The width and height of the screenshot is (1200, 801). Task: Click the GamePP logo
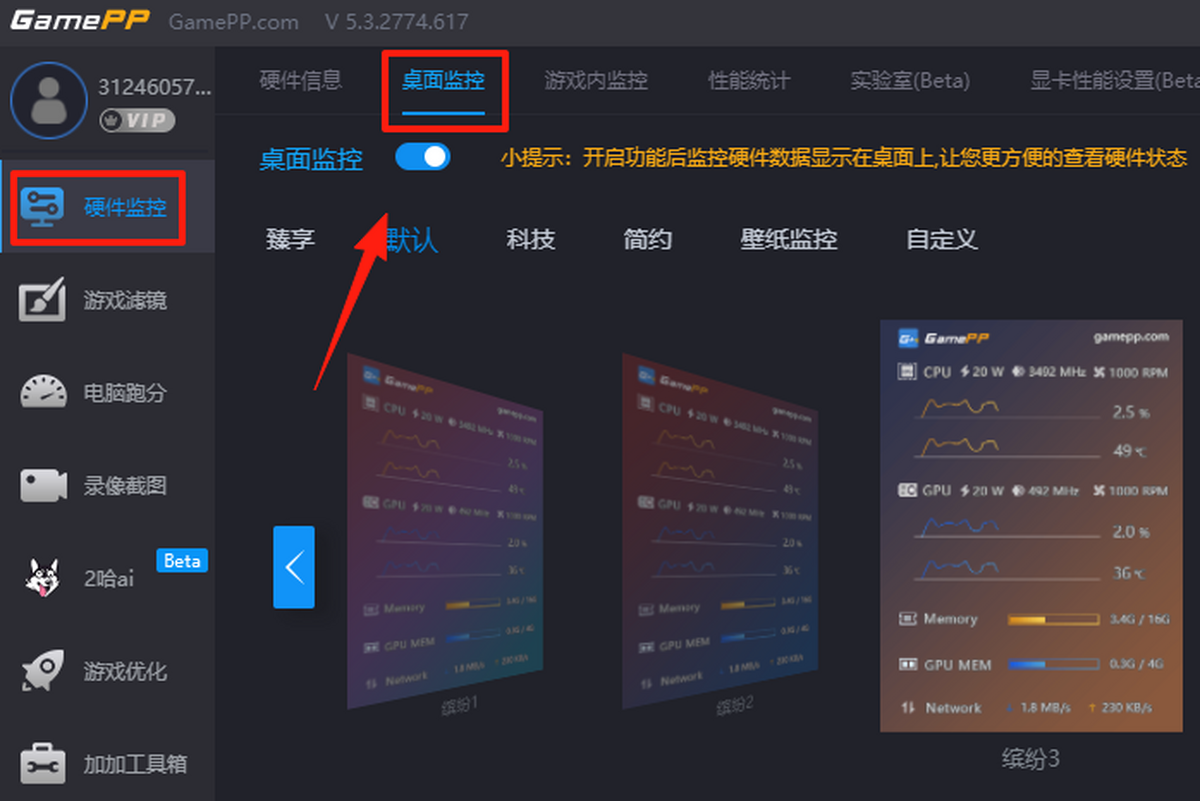[80, 20]
